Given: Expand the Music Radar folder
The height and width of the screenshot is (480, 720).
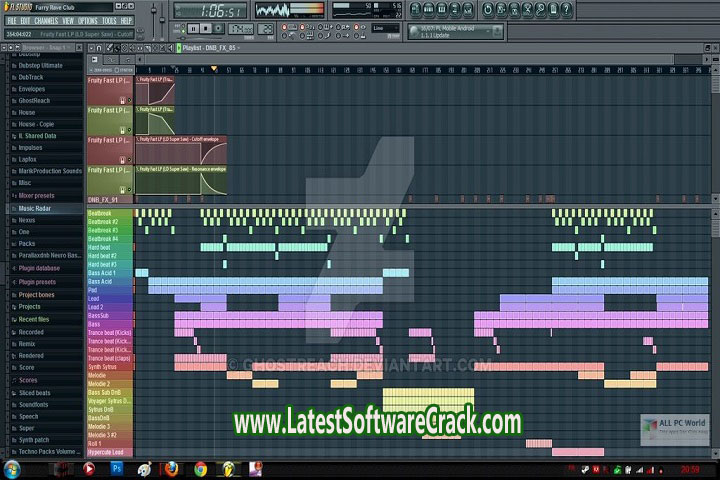Looking at the screenshot, I should pos(34,209).
